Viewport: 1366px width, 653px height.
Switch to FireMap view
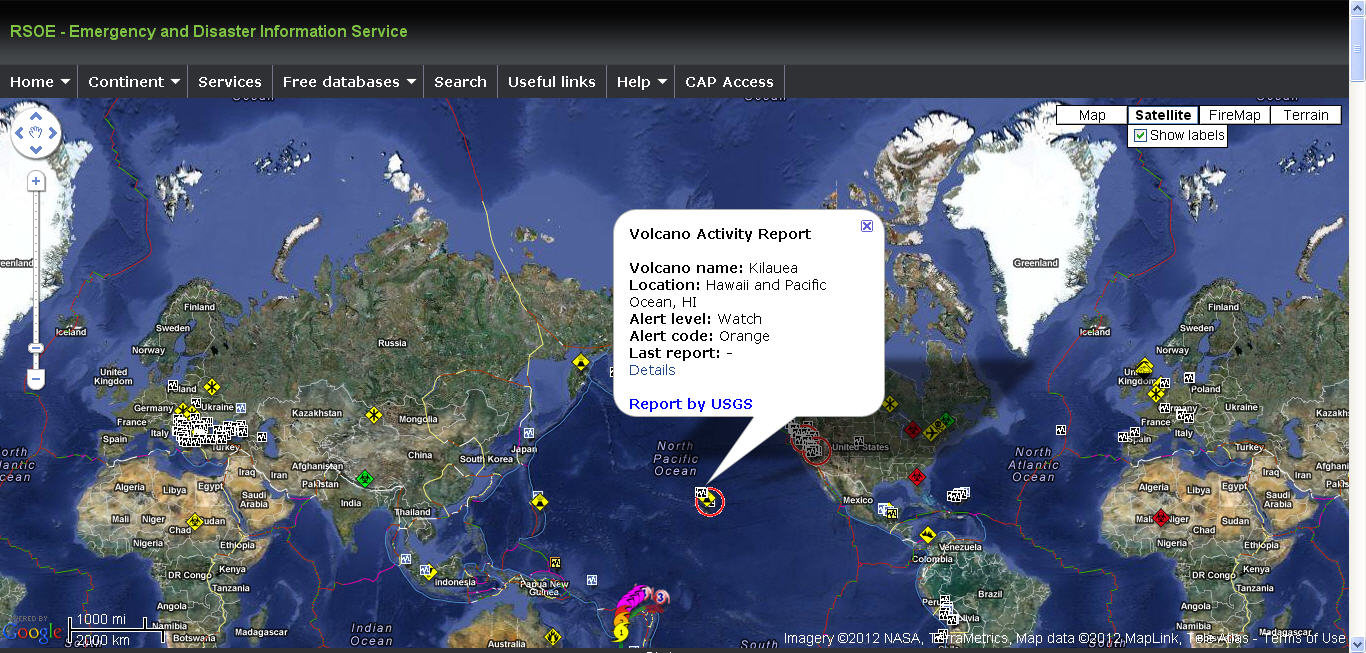(x=1234, y=115)
